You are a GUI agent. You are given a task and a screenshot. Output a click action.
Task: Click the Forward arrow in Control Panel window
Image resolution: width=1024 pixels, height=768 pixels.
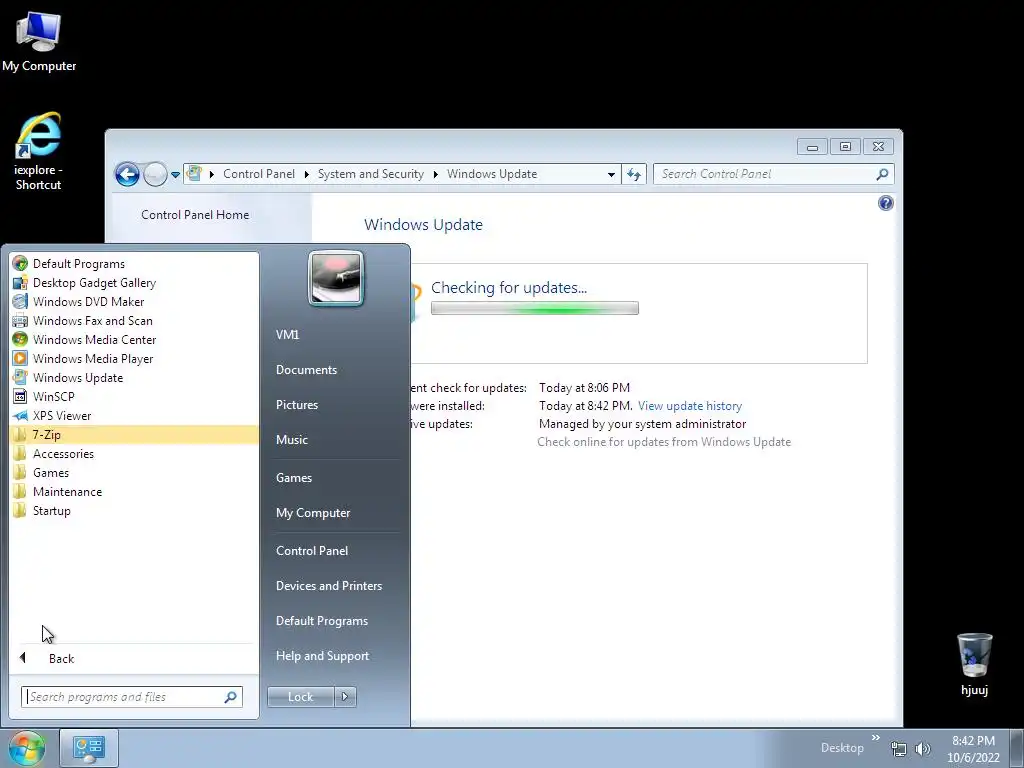tap(155, 174)
